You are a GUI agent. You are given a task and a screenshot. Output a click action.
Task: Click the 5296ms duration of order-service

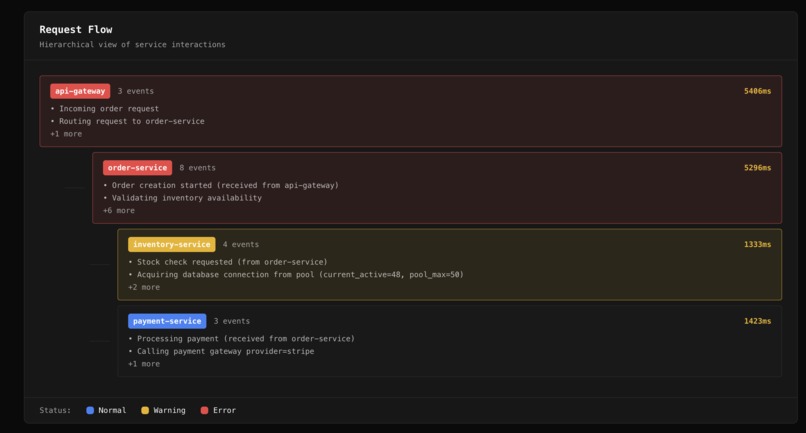pyautogui.click(x=758, y=168)
